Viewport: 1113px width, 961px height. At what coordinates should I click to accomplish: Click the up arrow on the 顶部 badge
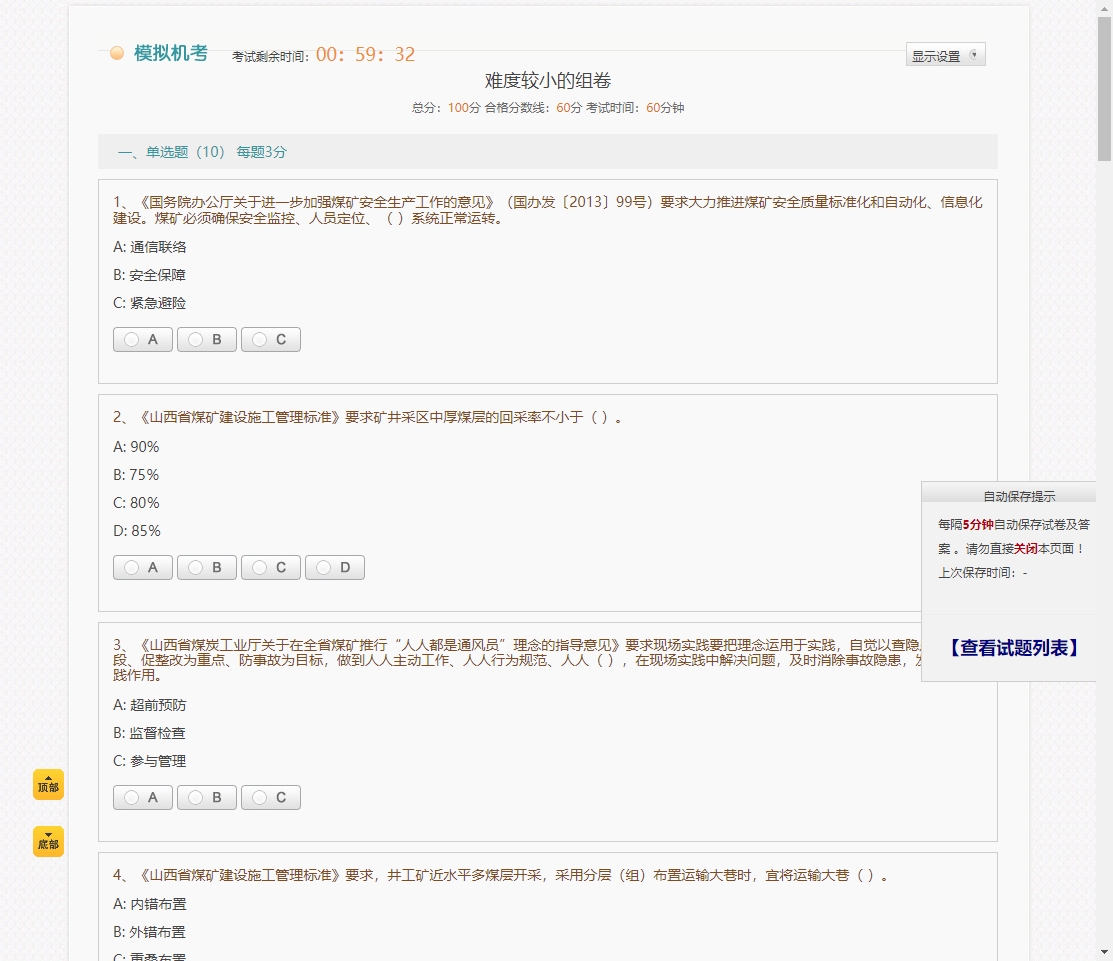click(x=47, y=776)
